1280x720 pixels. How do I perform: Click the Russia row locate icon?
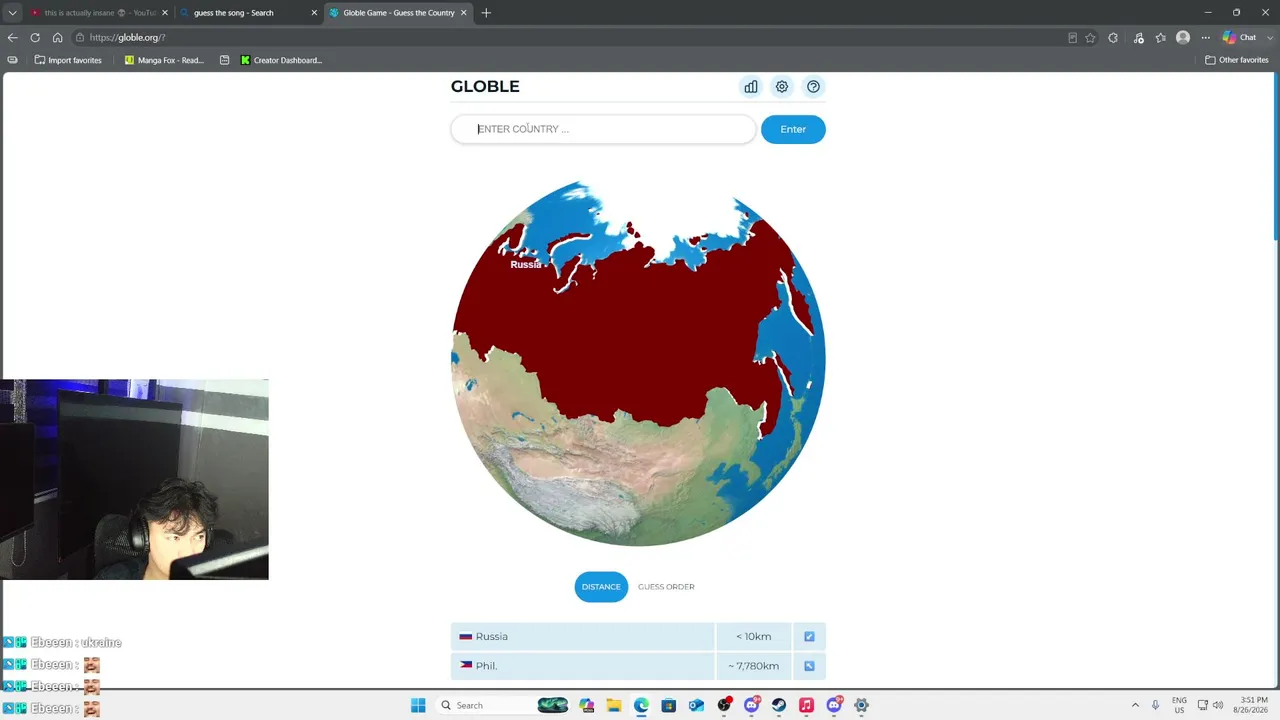[x=809, y=636]
